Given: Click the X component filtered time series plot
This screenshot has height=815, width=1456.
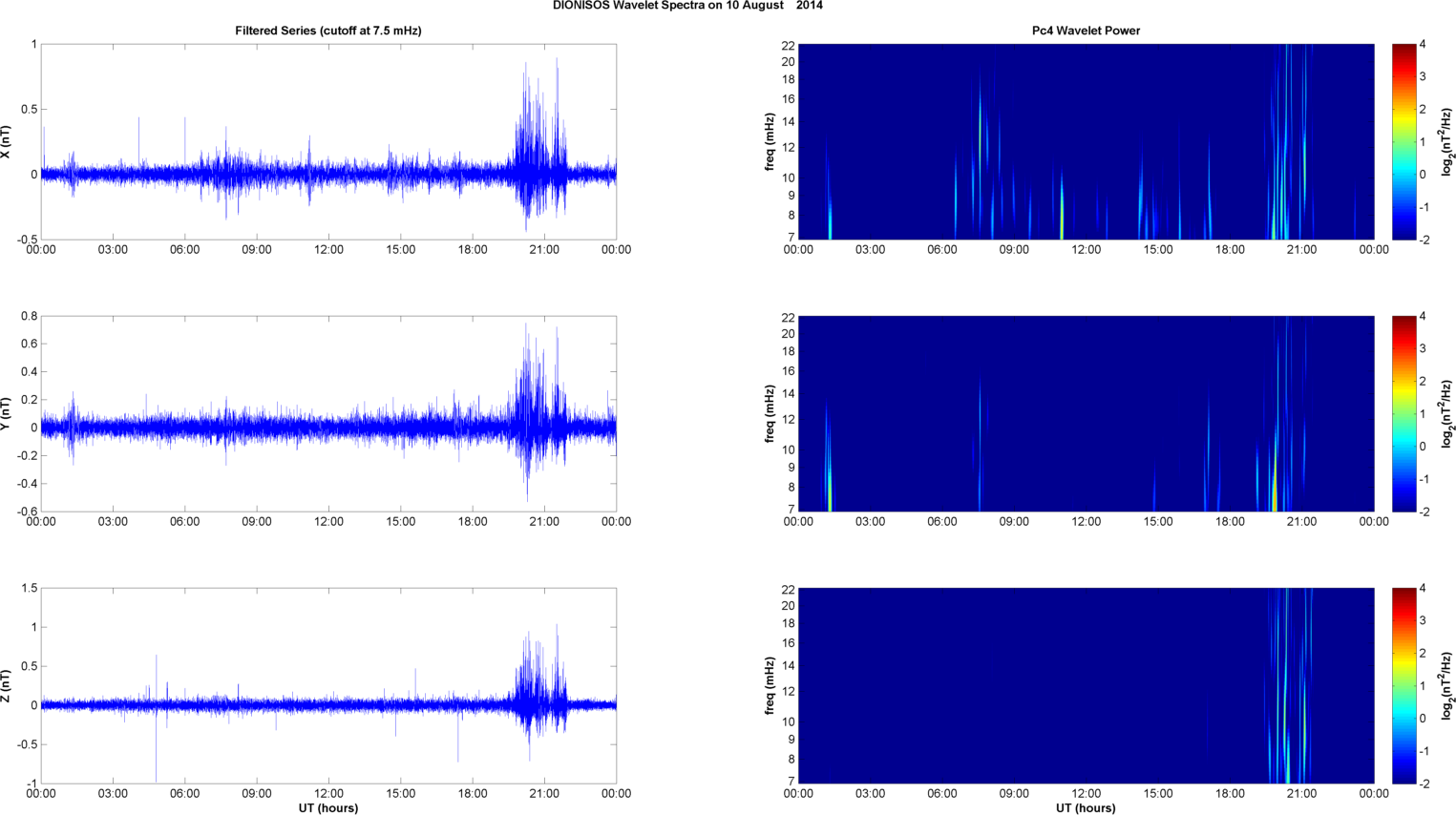Looking at the screenshot, I should coord(328,141).
